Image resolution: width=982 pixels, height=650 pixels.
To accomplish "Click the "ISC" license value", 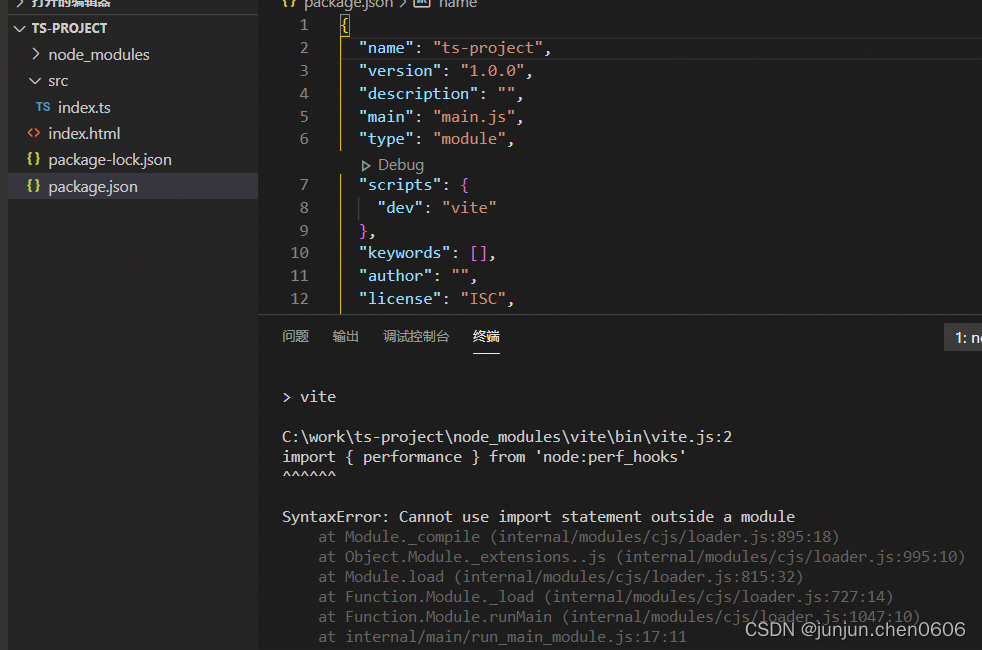I will pos(483,299).
